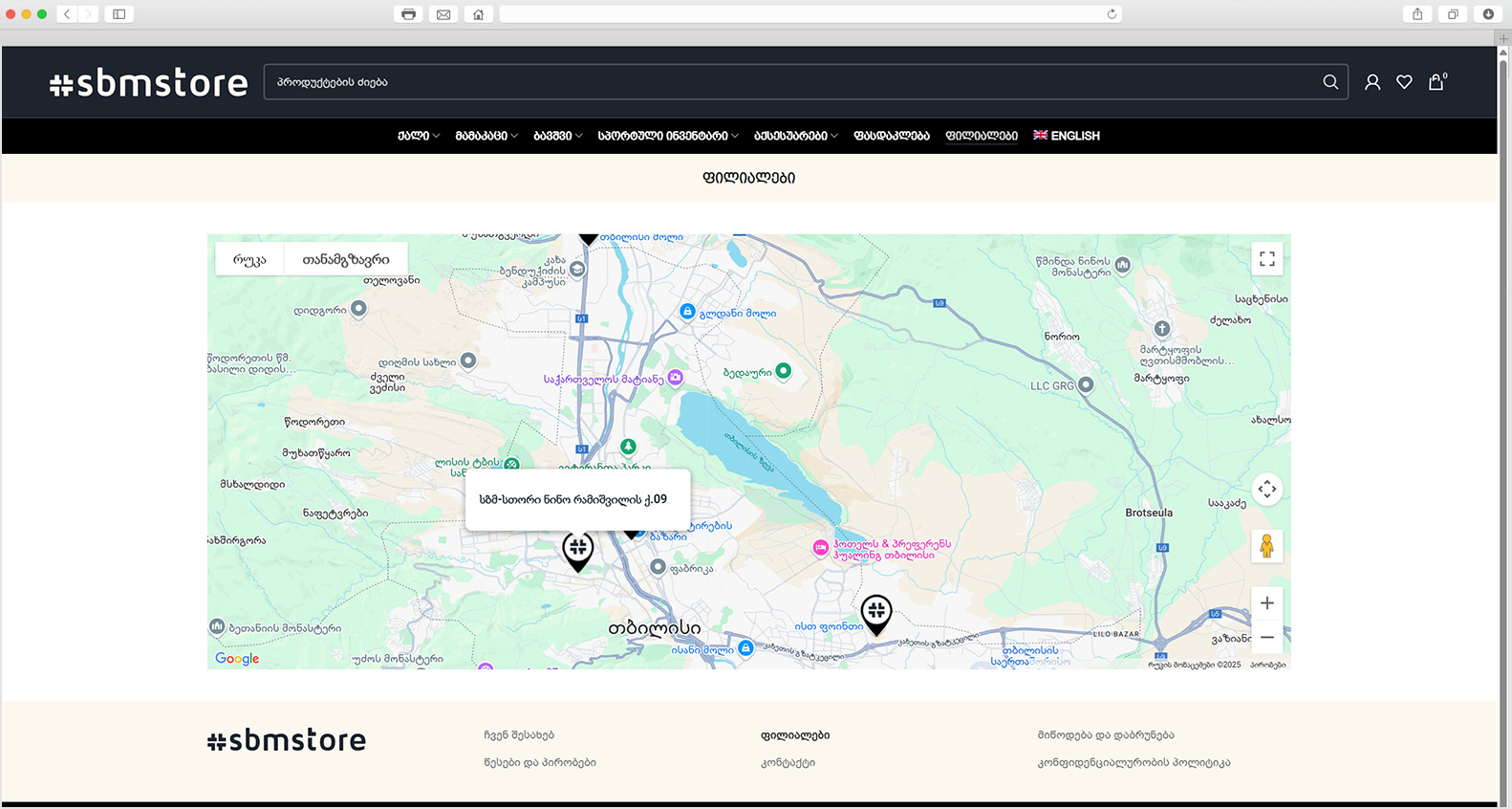Expand the აქსესუარები dropdown menu
Viewport: 1512px width, 809px height.
click(796, 136)
